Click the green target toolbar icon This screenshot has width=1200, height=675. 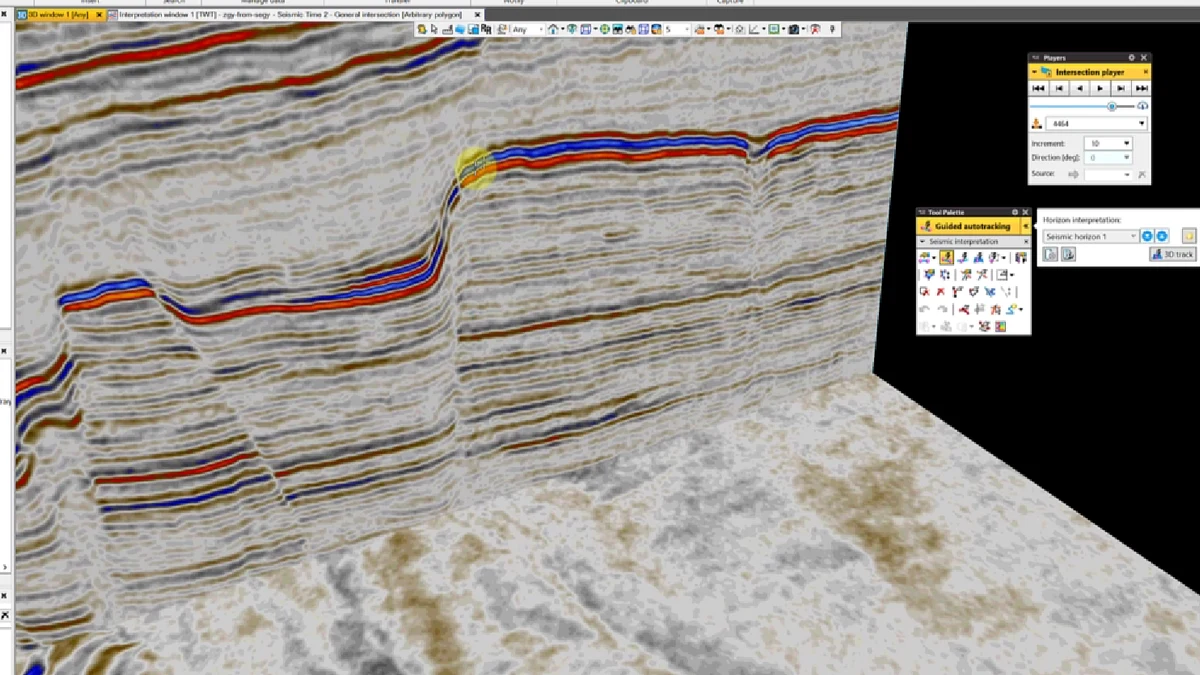tap(604, 29)
